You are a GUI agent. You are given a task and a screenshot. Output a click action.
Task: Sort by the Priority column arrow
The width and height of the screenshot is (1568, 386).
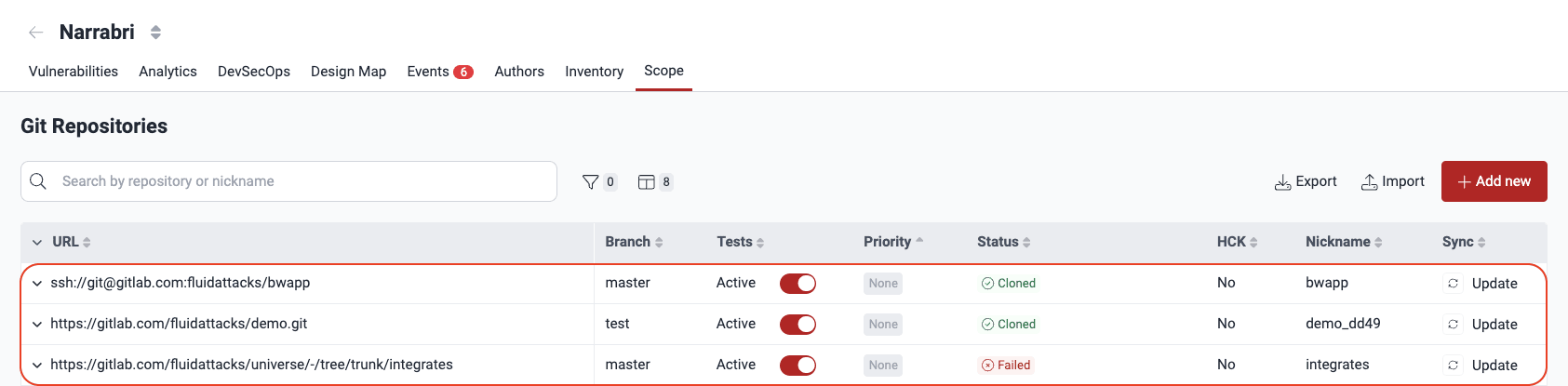point(919,241)
